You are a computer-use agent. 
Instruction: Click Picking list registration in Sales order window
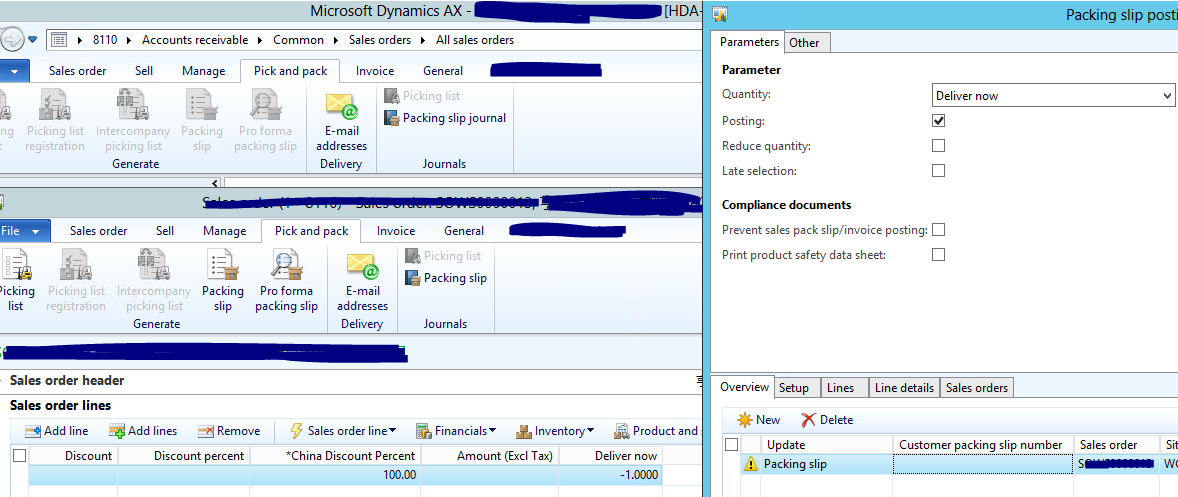(76, 281)
